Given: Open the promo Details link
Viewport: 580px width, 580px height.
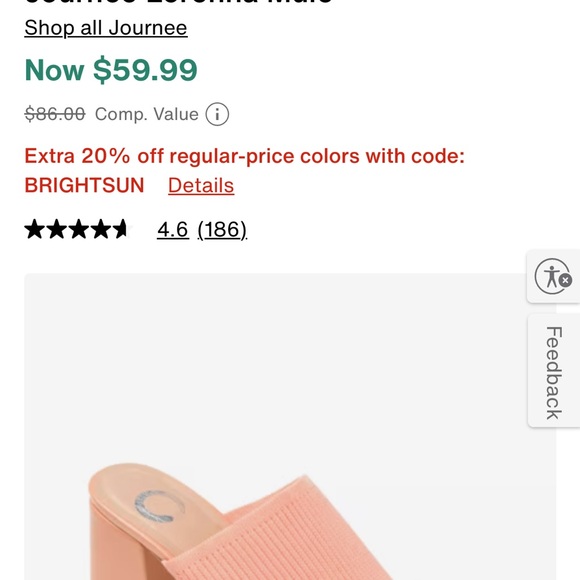Looking at the screenshot, I should [x=201, y=185].
